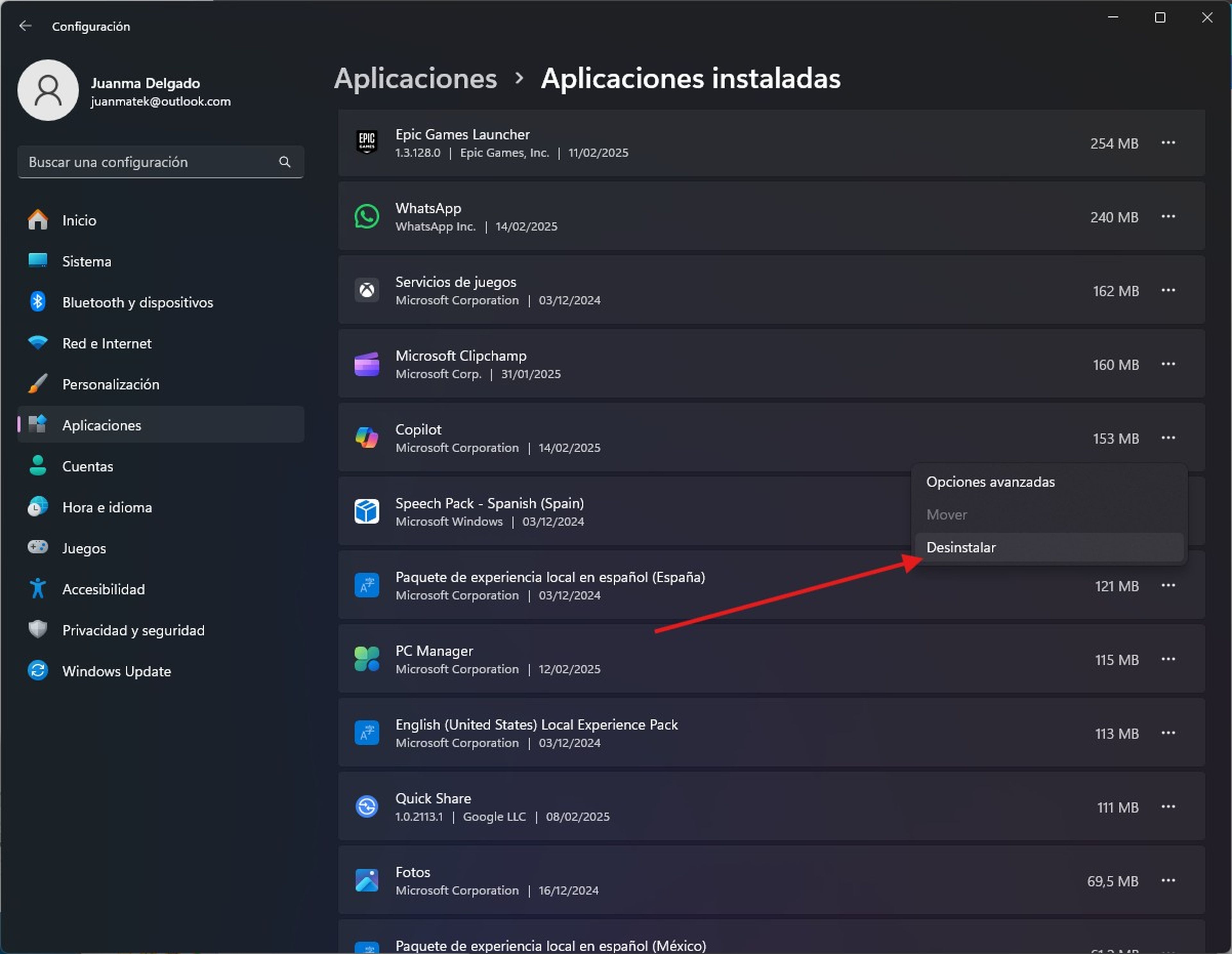1232x954 pixels.
Task: Click the 69,5 MB size value
Action: click(x=1113, y=881)
